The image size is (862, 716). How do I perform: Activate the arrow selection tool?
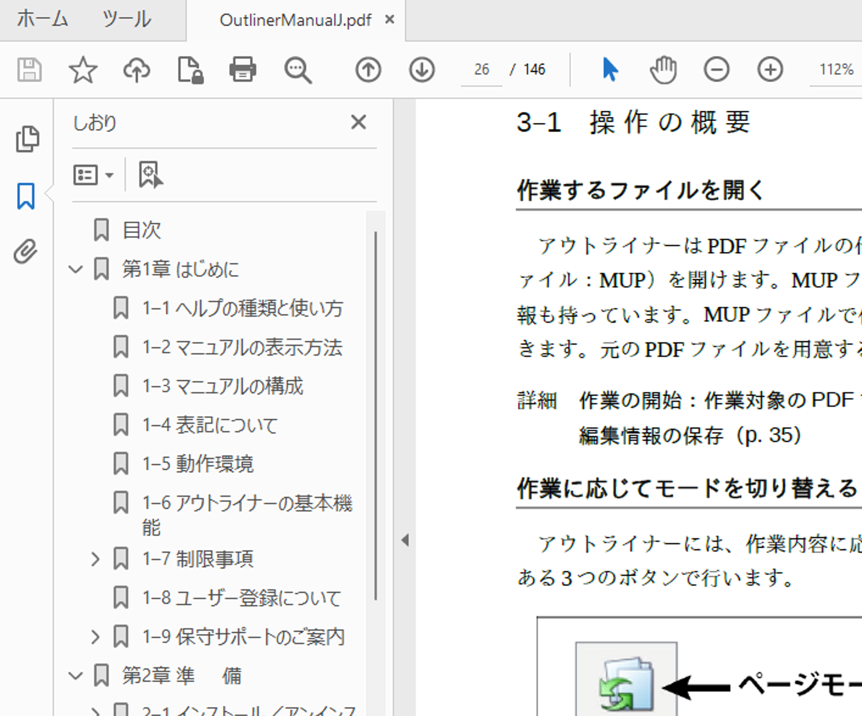tap(610, 69)
